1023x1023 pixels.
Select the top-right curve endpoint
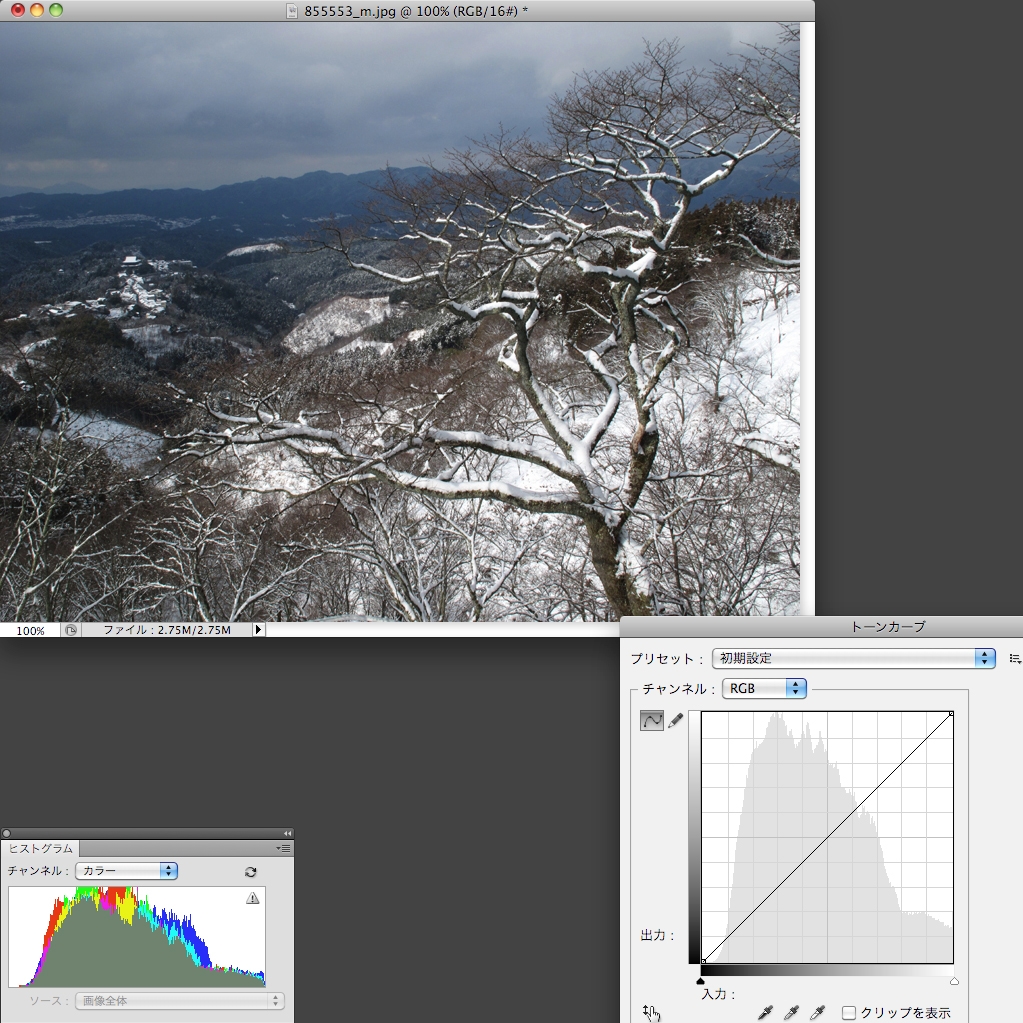pos(951,714)
